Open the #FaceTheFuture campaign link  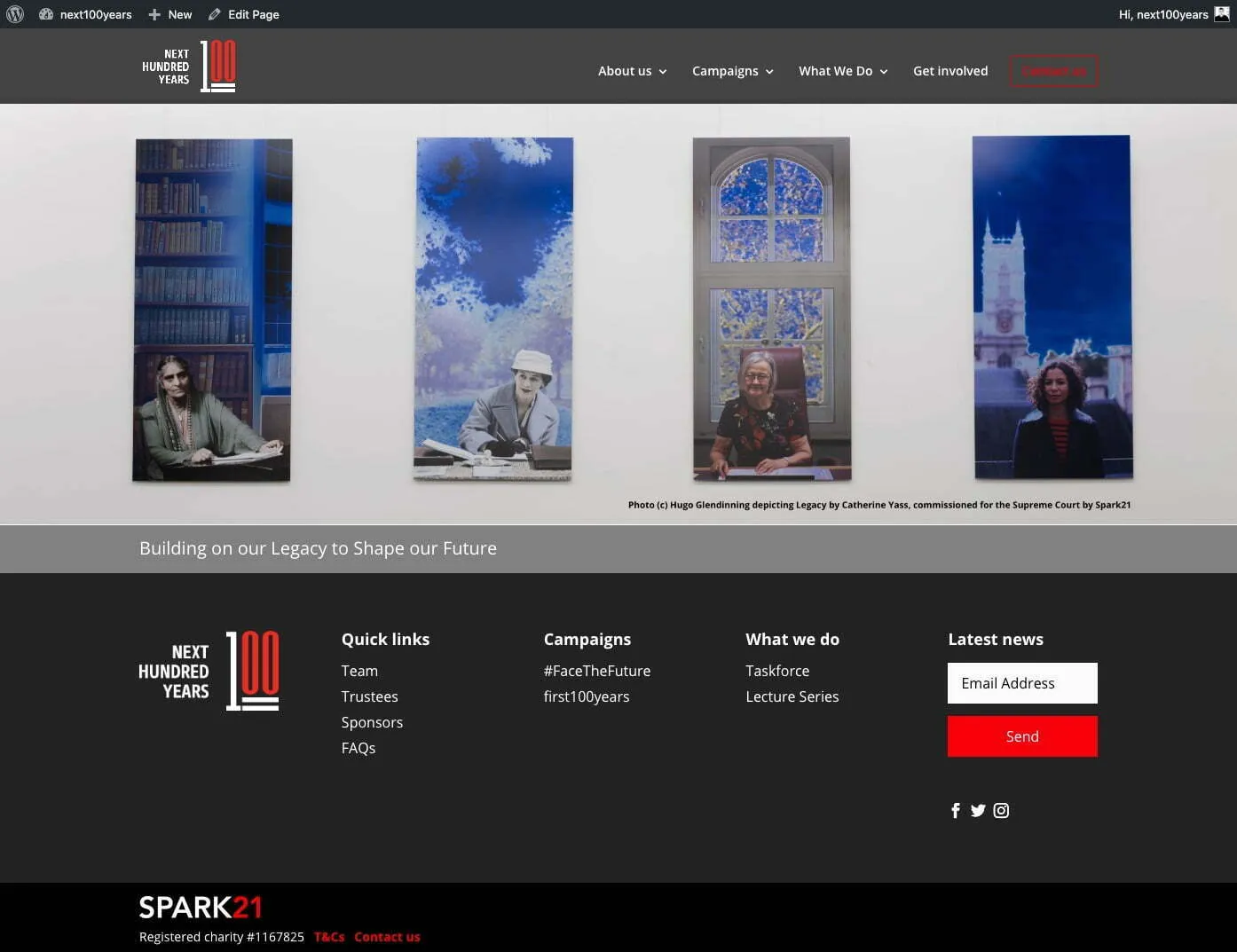click(597, 671)
